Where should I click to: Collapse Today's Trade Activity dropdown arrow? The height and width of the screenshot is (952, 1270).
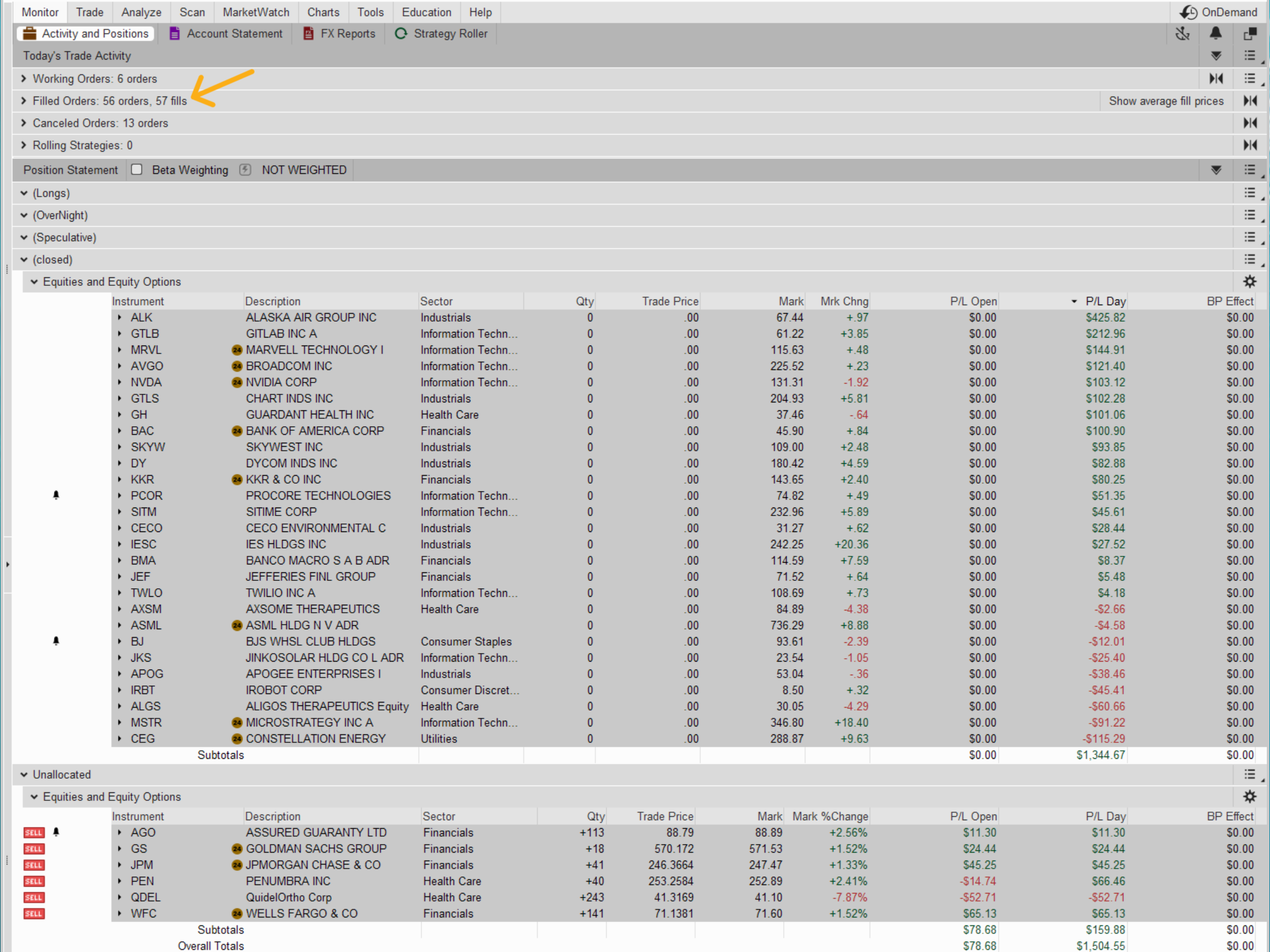(x=1216, y=56)
